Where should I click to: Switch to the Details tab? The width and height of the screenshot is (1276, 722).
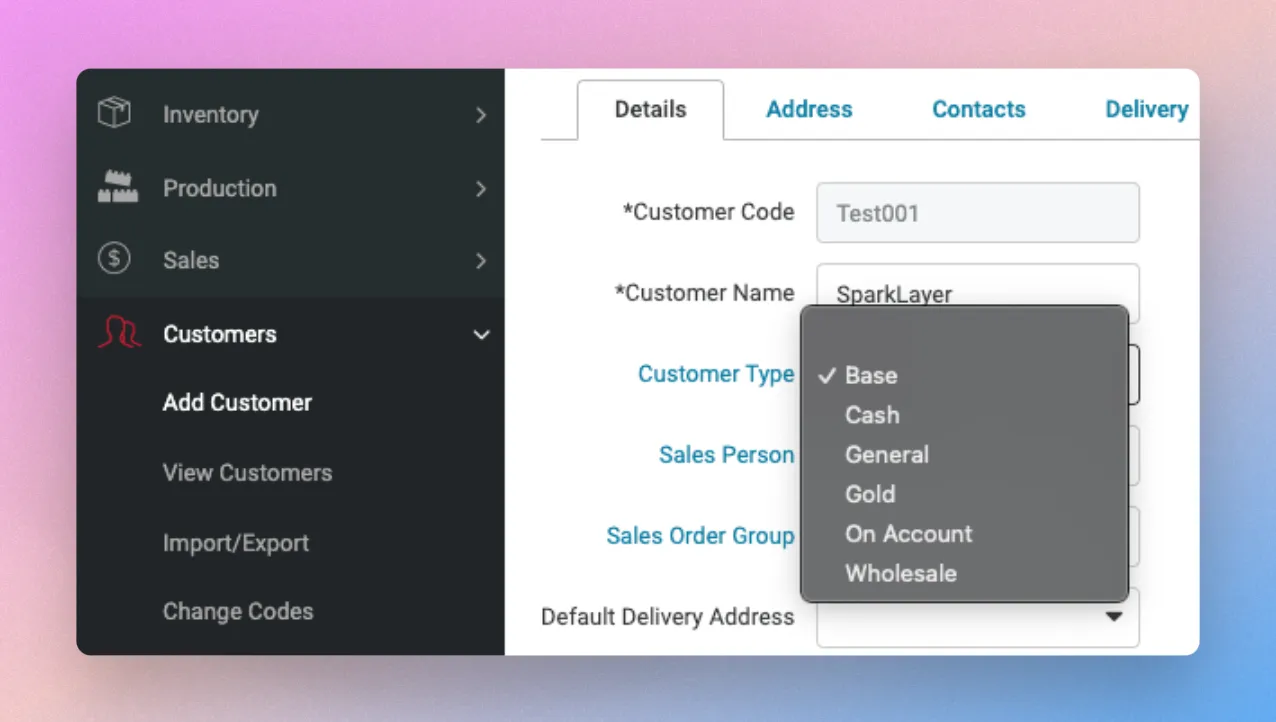pyautogui.click(x=650, y=110)
